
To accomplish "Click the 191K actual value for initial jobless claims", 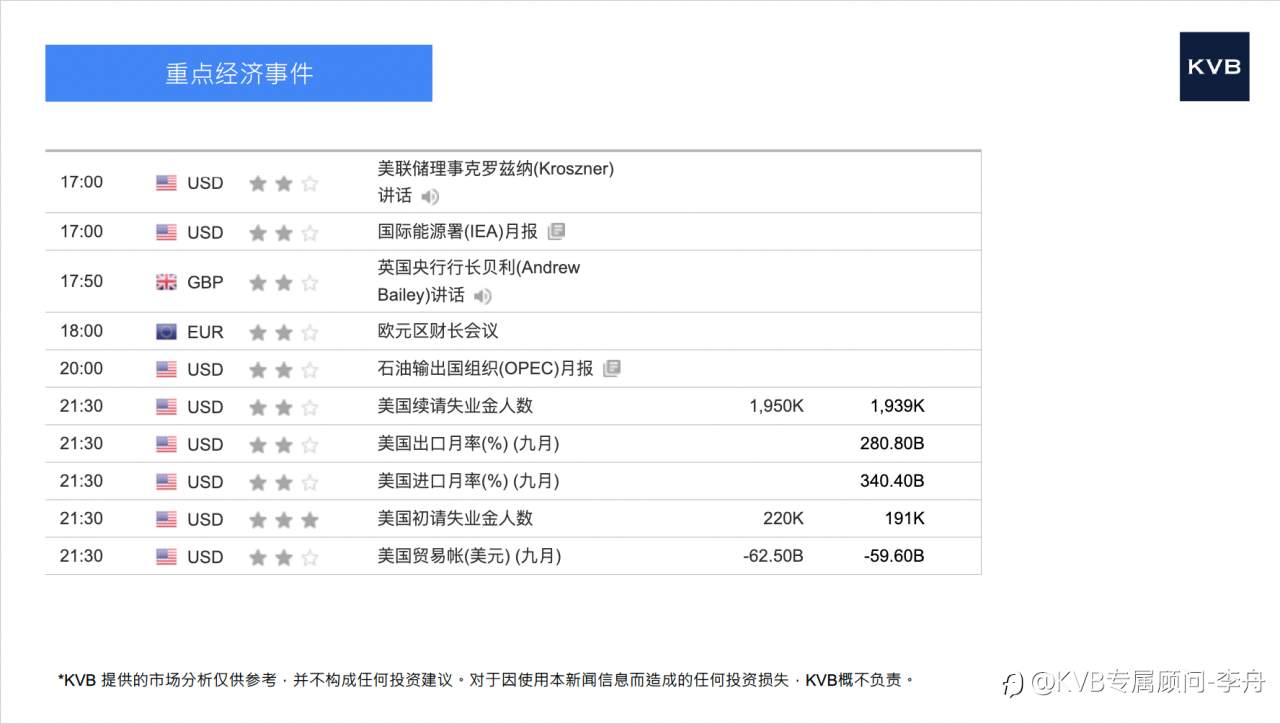I will (x=906, y=518).
